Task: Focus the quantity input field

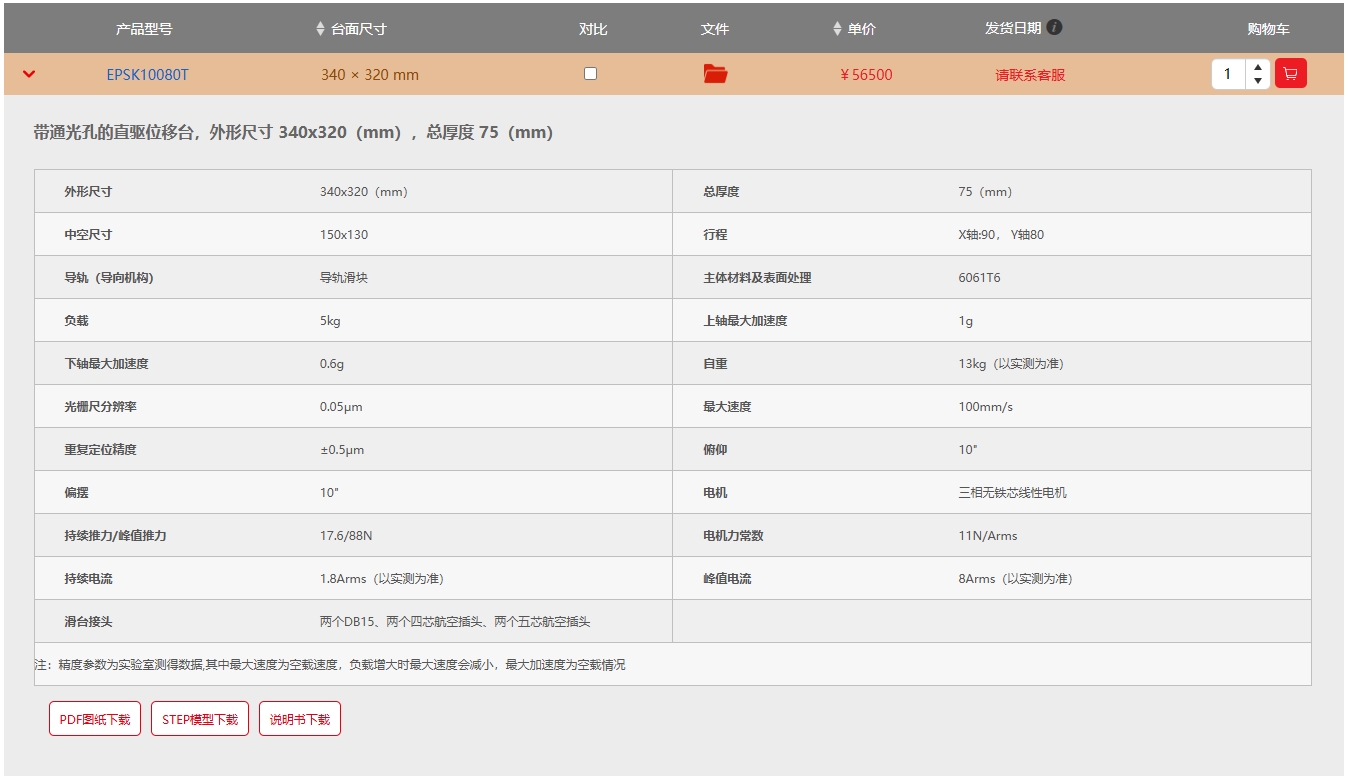Action: (x=1229, y=74)
